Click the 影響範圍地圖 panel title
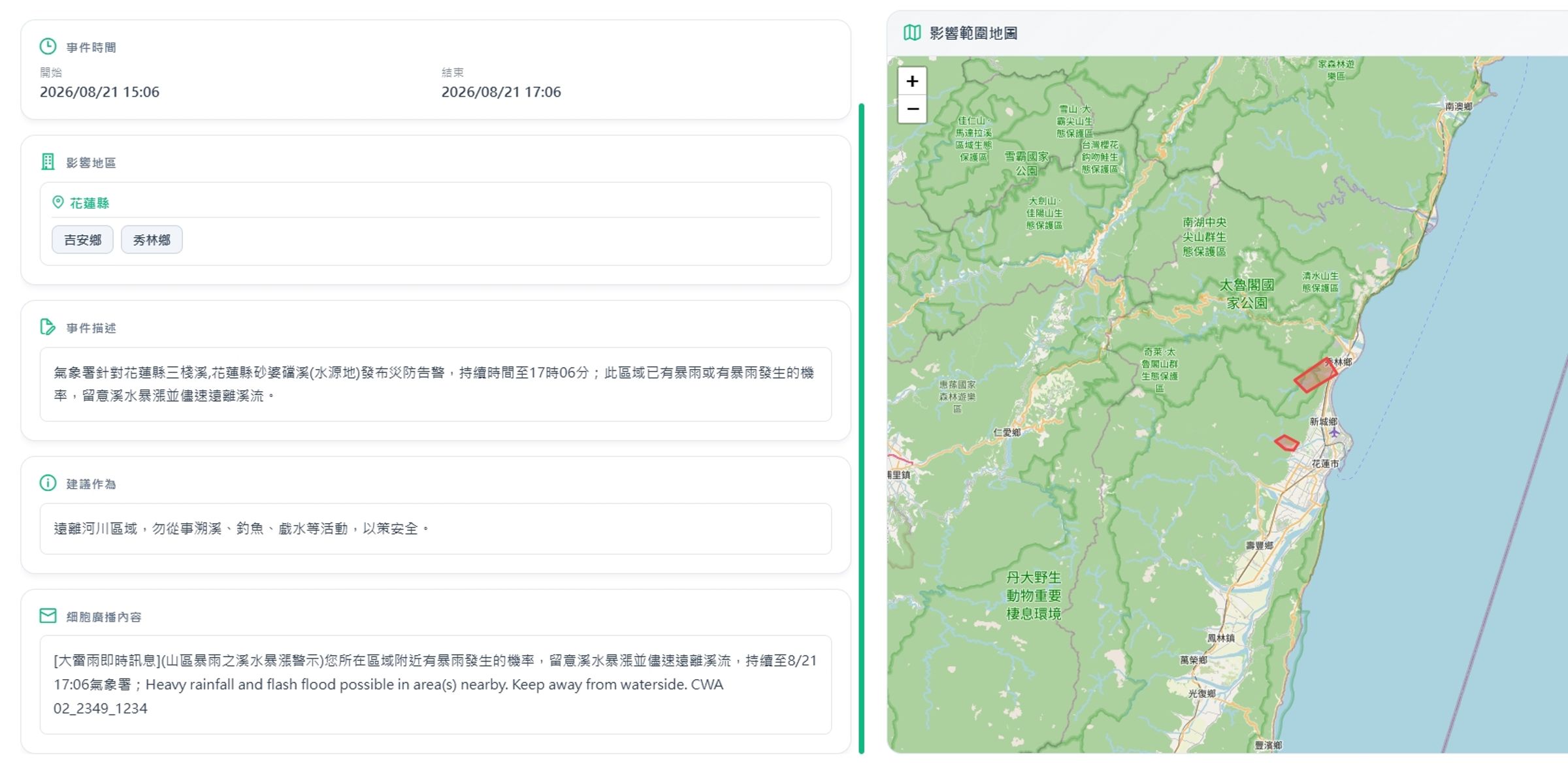The height and width of the screenshot is (766, 1568). [973, 33]
